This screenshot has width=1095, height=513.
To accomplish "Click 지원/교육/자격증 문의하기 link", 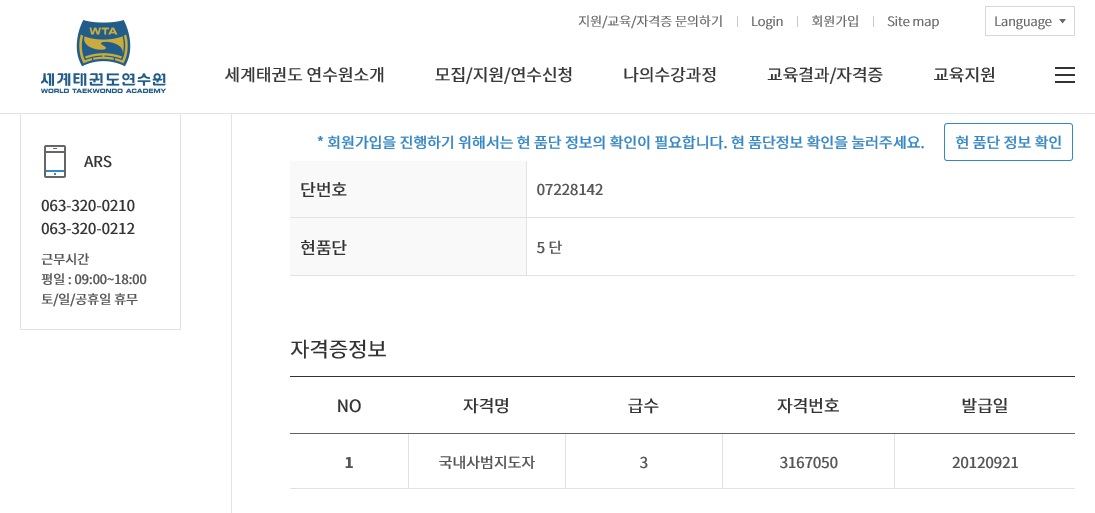I will (x=650, y=22).
